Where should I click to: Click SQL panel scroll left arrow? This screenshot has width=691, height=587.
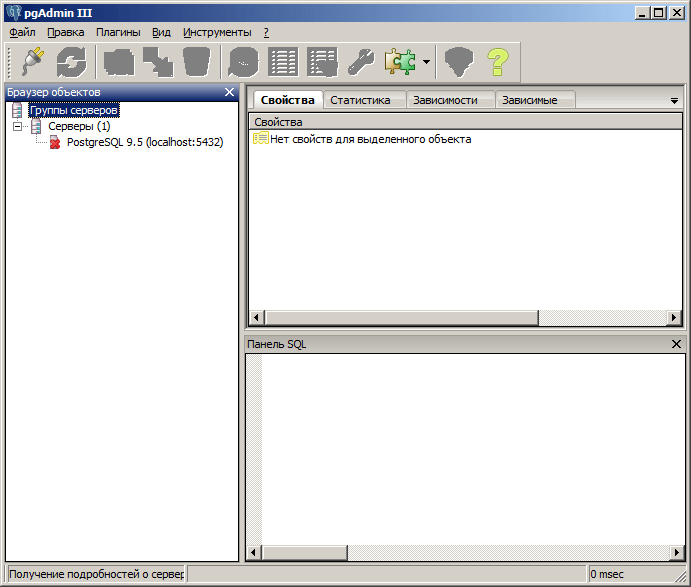coord(253,553)
